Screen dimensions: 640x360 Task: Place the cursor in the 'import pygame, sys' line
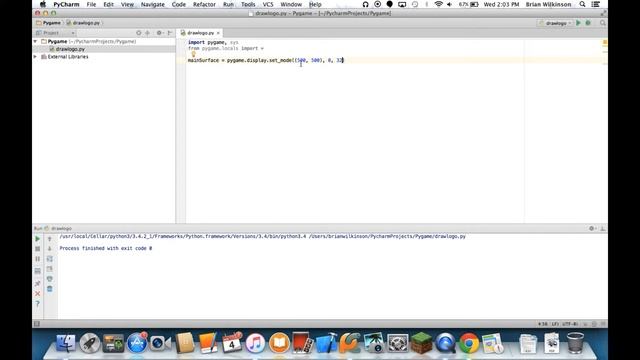(213, 42)
